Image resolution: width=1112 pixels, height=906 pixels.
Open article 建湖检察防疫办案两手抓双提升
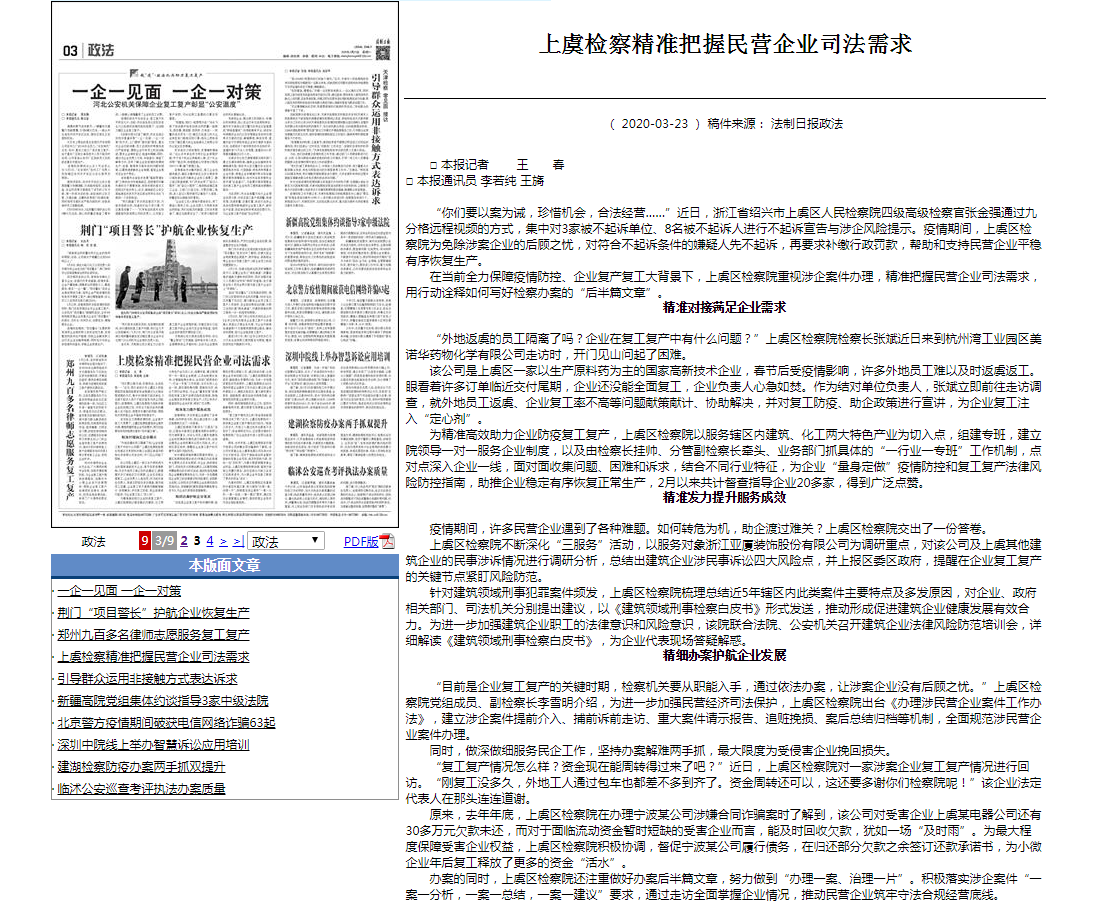(141, 766)
